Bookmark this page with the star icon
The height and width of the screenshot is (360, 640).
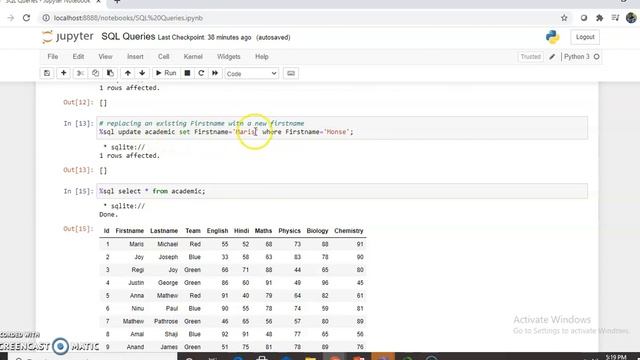pyautogui.click(x=564, y=18)
